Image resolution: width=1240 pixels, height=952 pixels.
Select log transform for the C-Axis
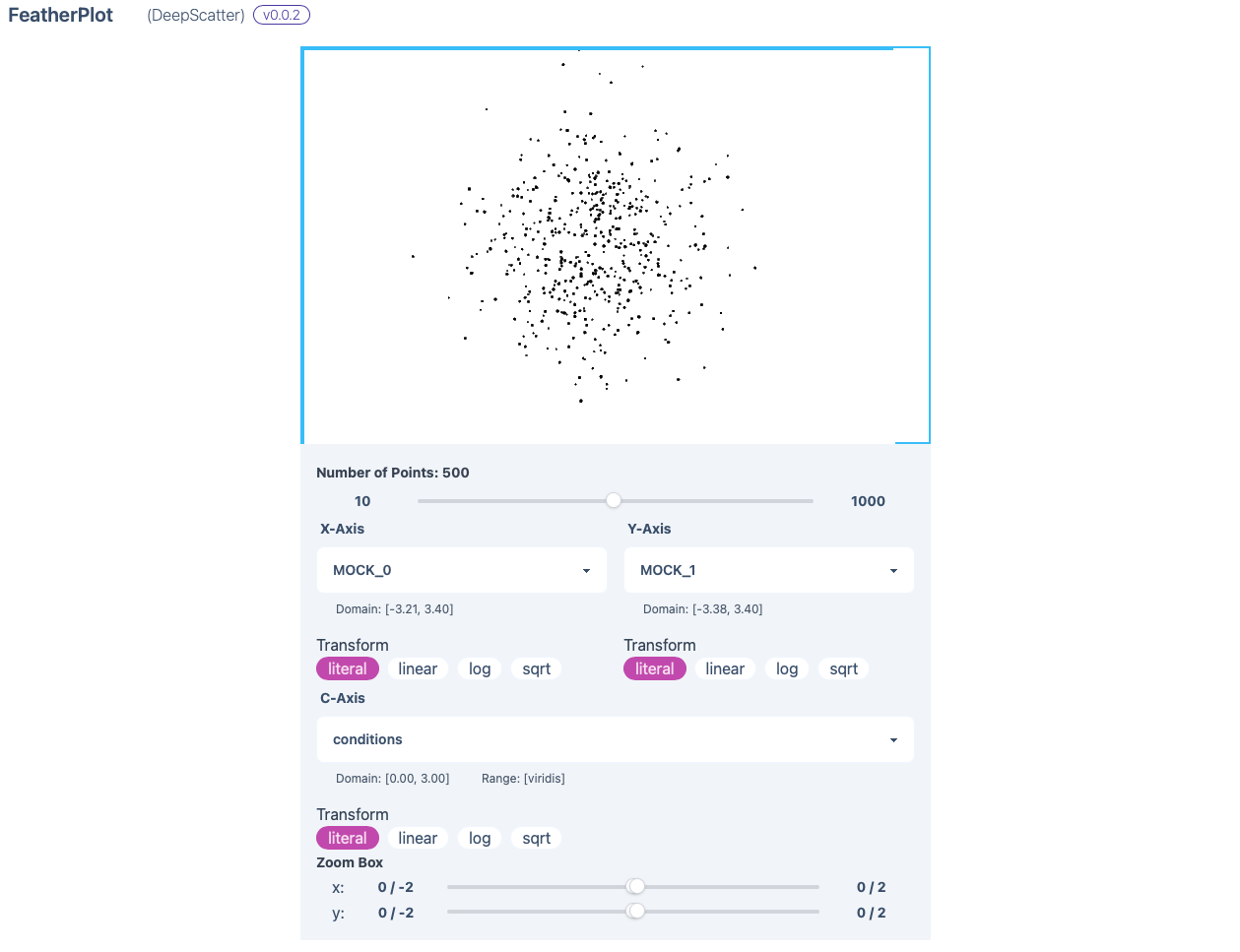click(480, 838)
